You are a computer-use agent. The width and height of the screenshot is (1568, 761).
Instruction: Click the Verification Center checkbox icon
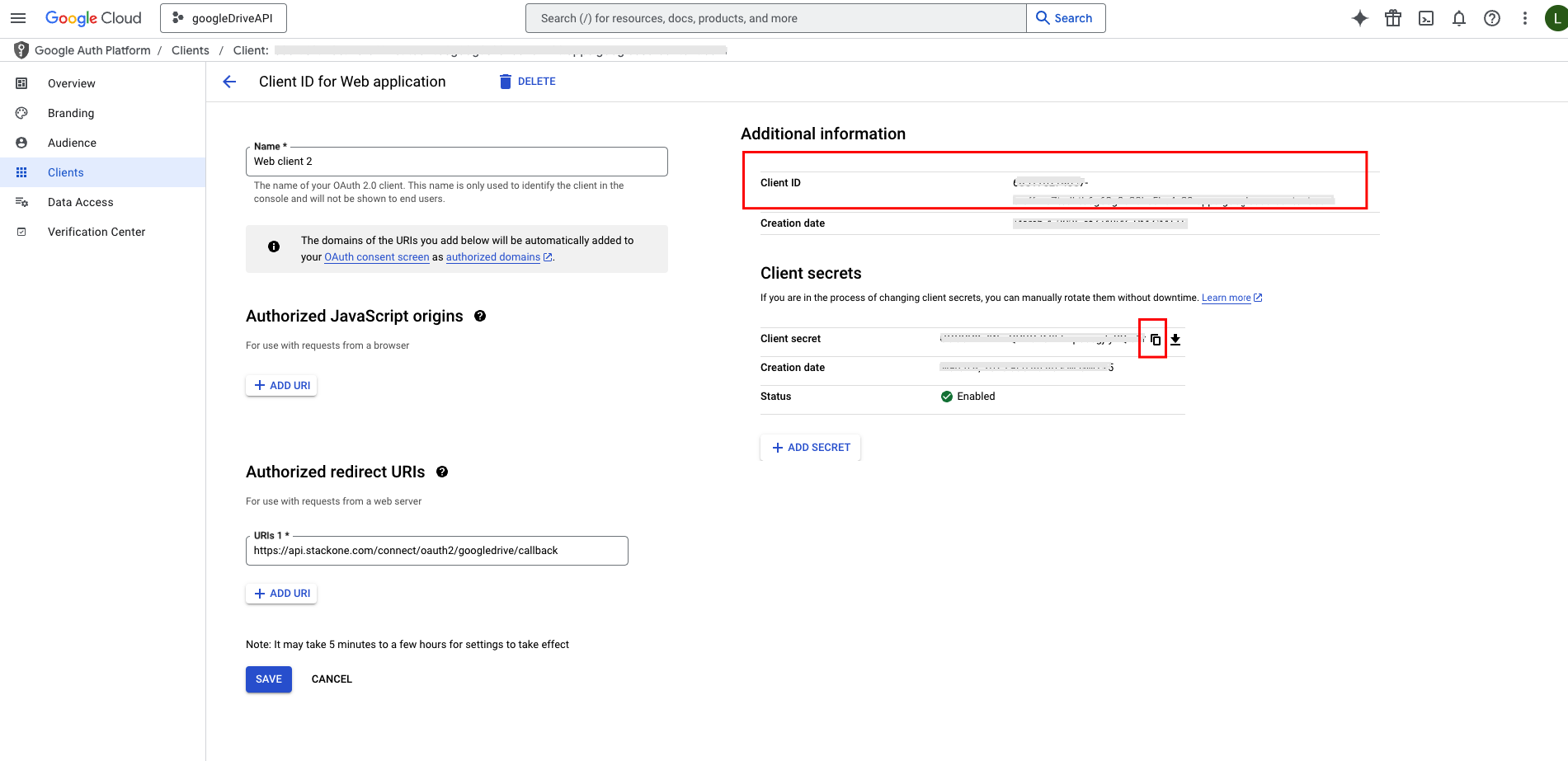(x=21, y=232)
